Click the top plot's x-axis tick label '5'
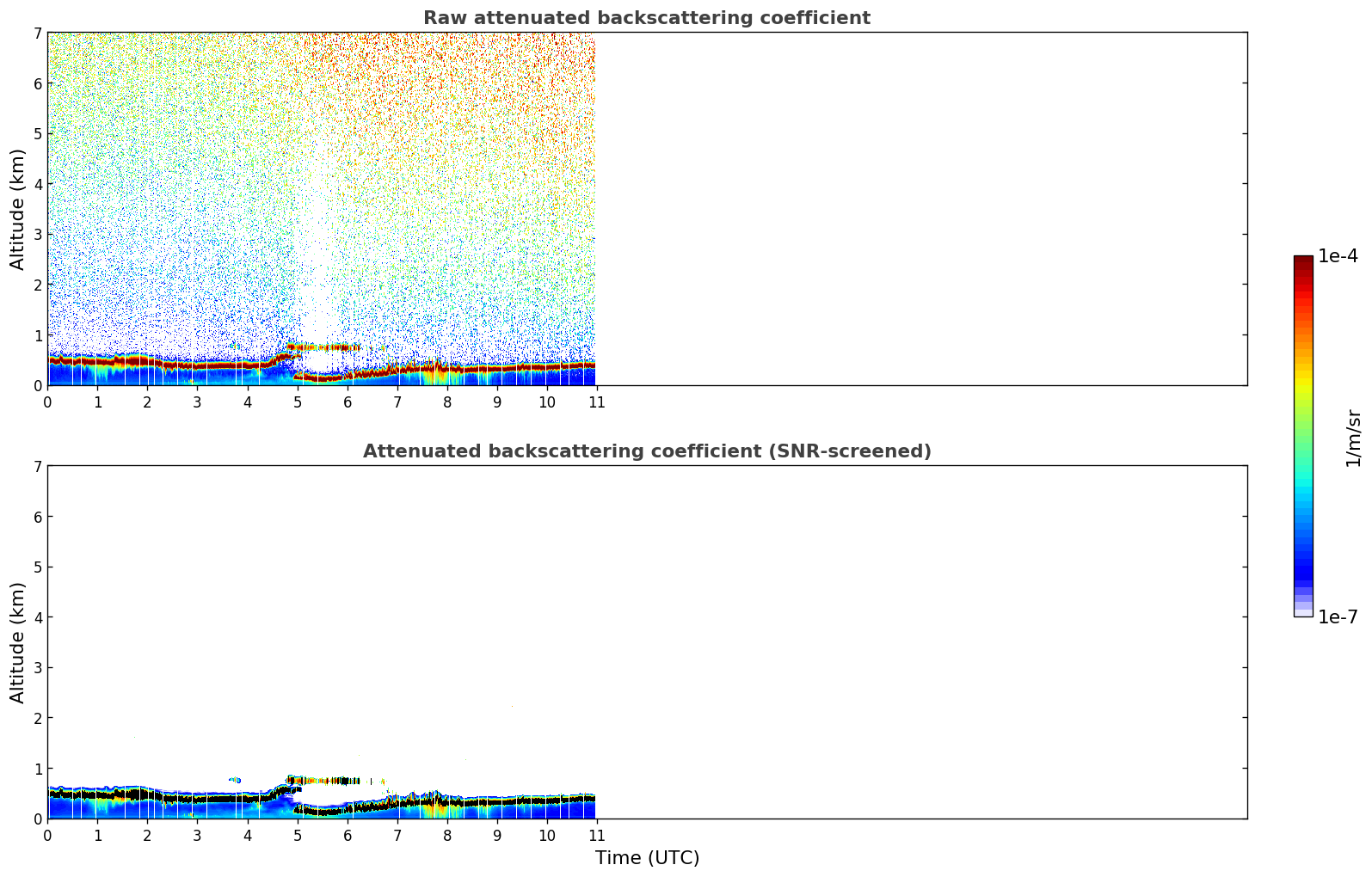The height and width of the screenshot is (877, 1372). click(298, 402)
